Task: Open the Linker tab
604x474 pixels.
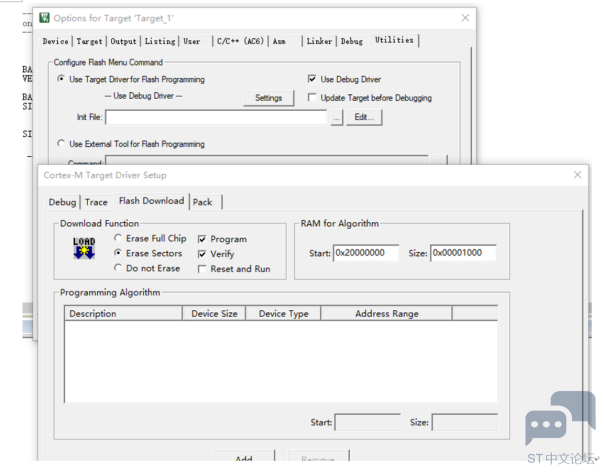Action: pyautogui.click(x=319, y=41)
